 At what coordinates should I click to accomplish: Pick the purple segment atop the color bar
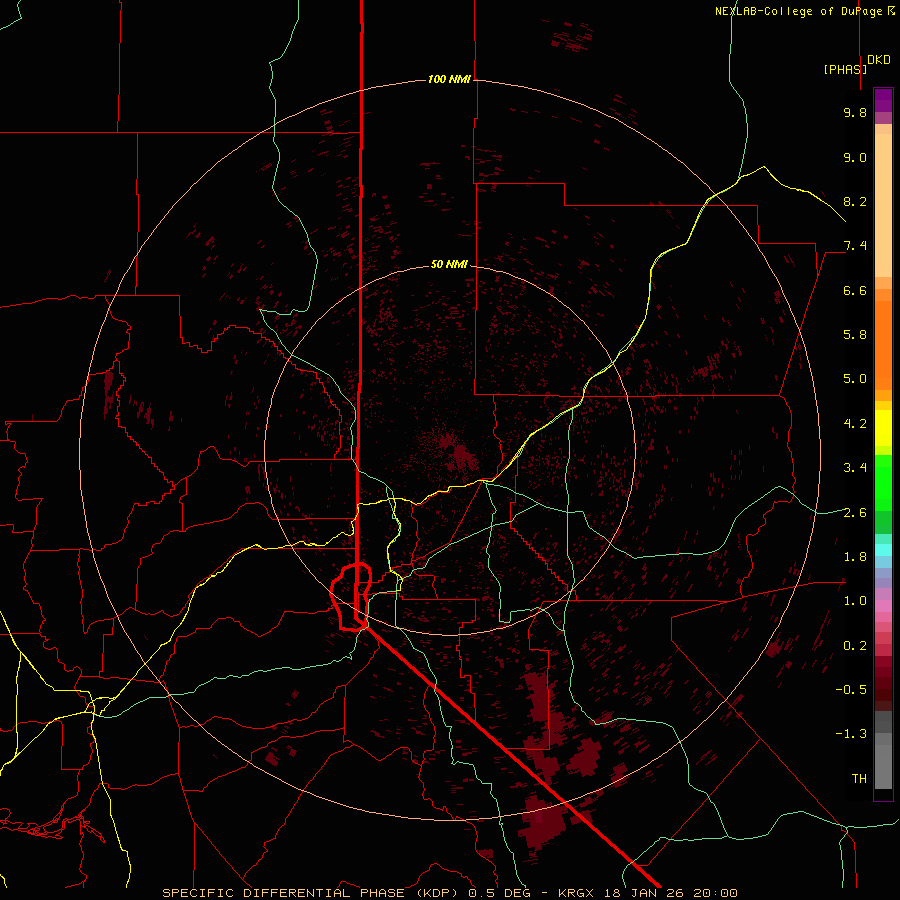point(883,100)
